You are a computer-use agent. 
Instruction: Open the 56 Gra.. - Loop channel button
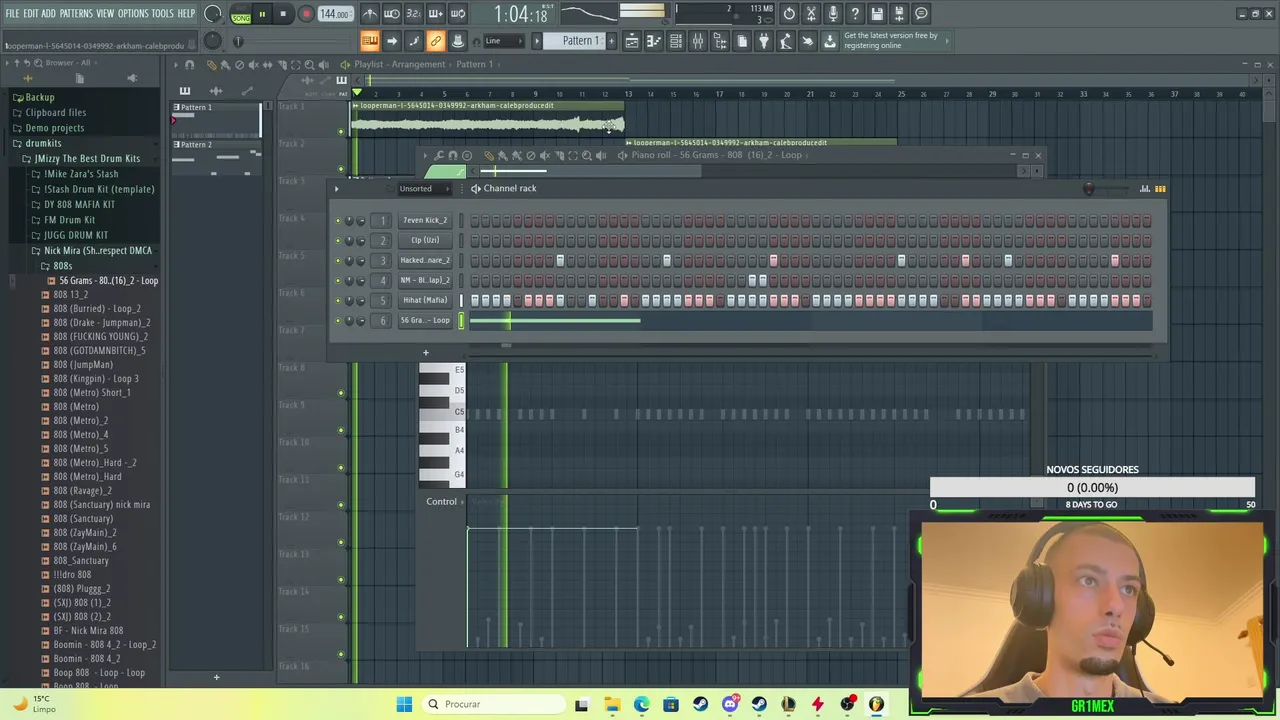pyautogui.click(x=425, y=320)
